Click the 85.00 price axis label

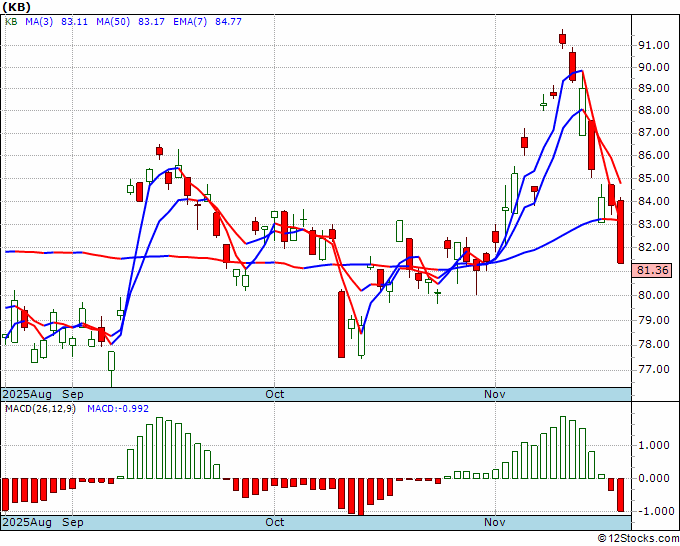coord(653,178)
